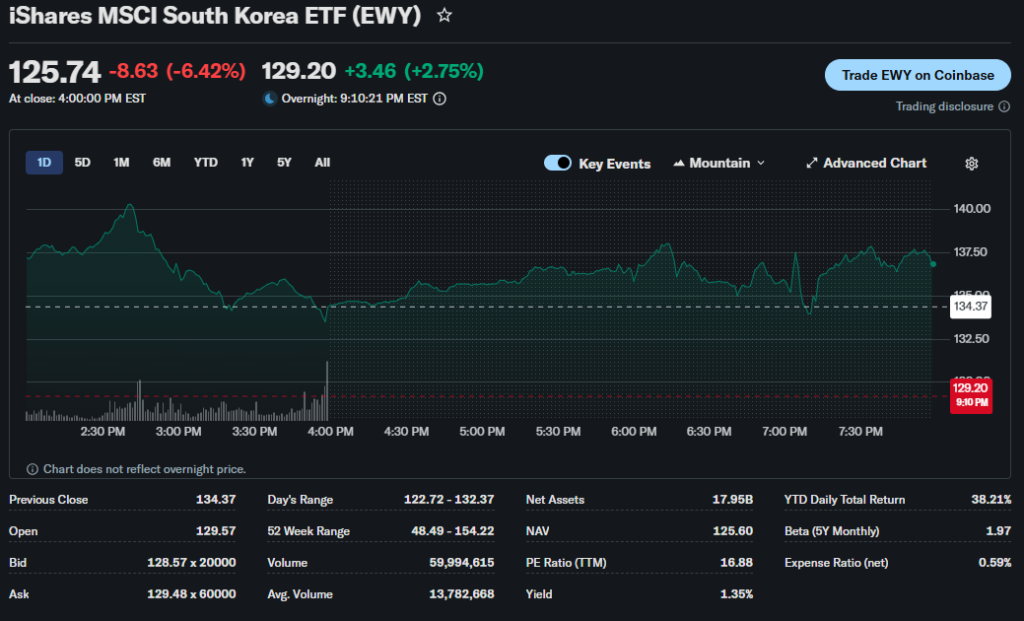Click the red 129.20 overnight price marker
Viewport: 1024px width, 621px height.
click(970, 394)
